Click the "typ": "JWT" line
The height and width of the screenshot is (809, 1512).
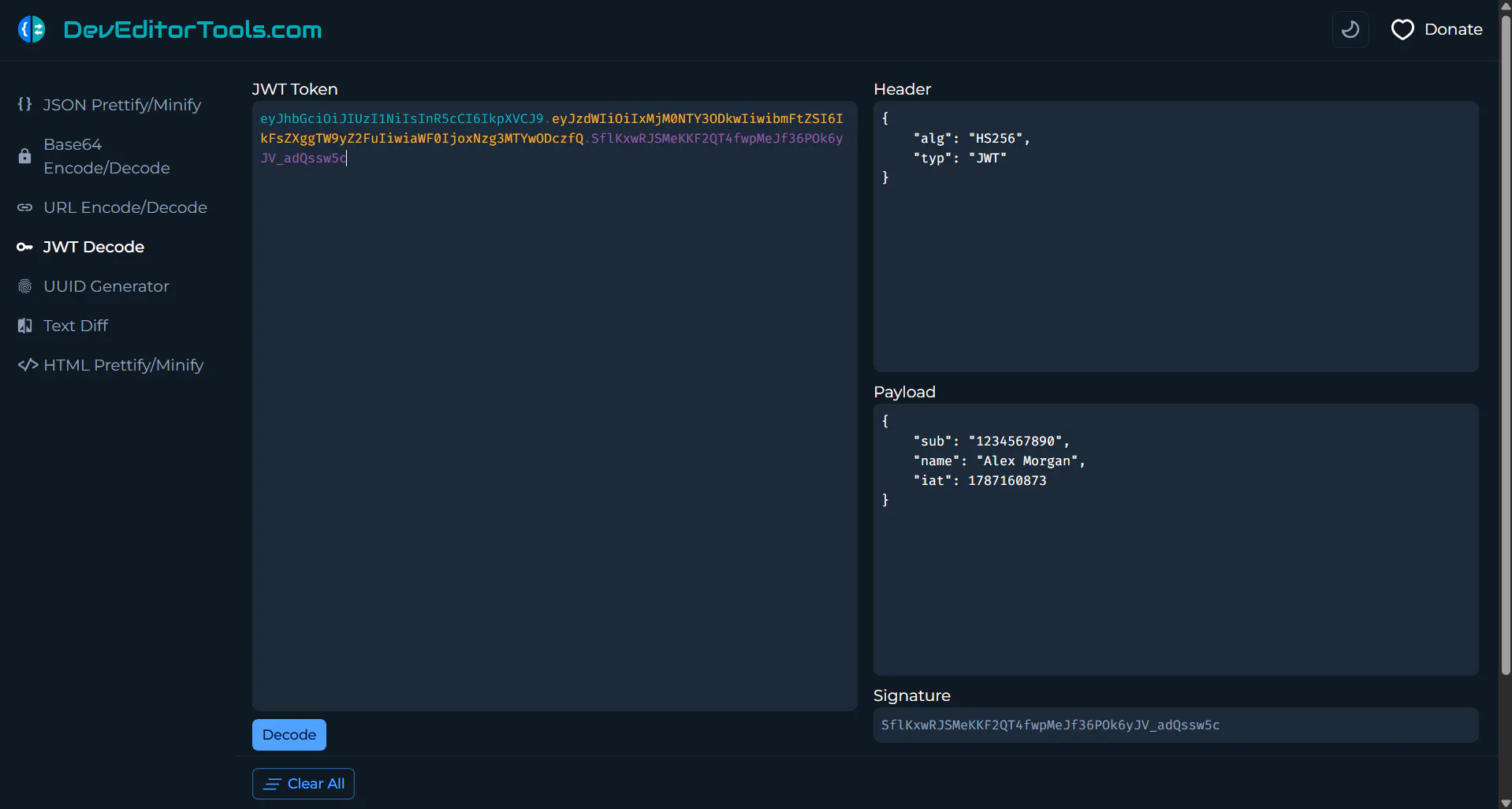pyautogui.click(x=959, y=158)
